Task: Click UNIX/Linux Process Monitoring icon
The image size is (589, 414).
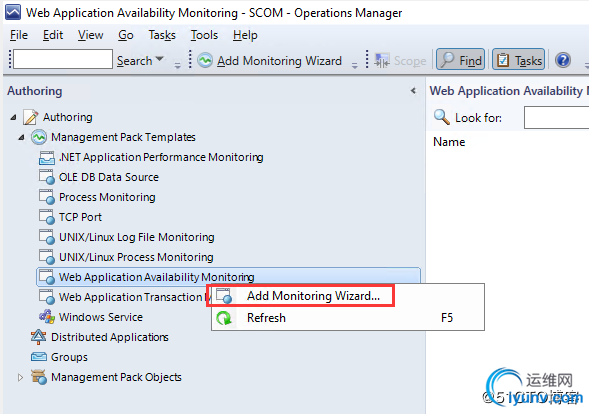Action: (x=47, y=257)
